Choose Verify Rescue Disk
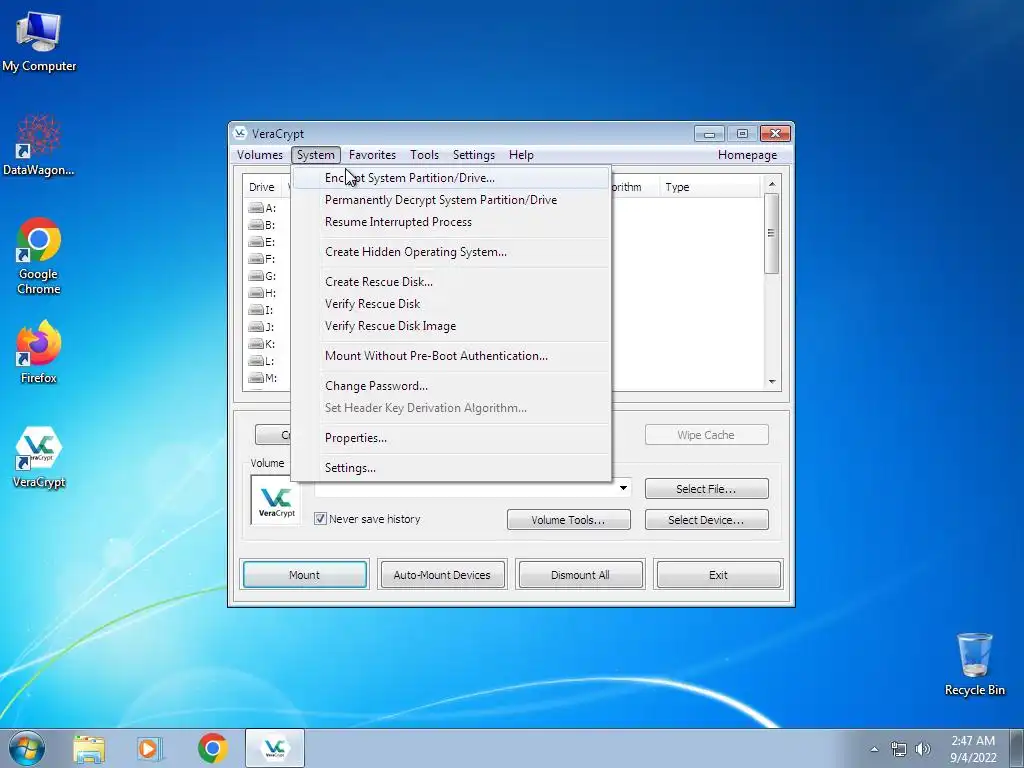1024x768 pixels. 451,304
